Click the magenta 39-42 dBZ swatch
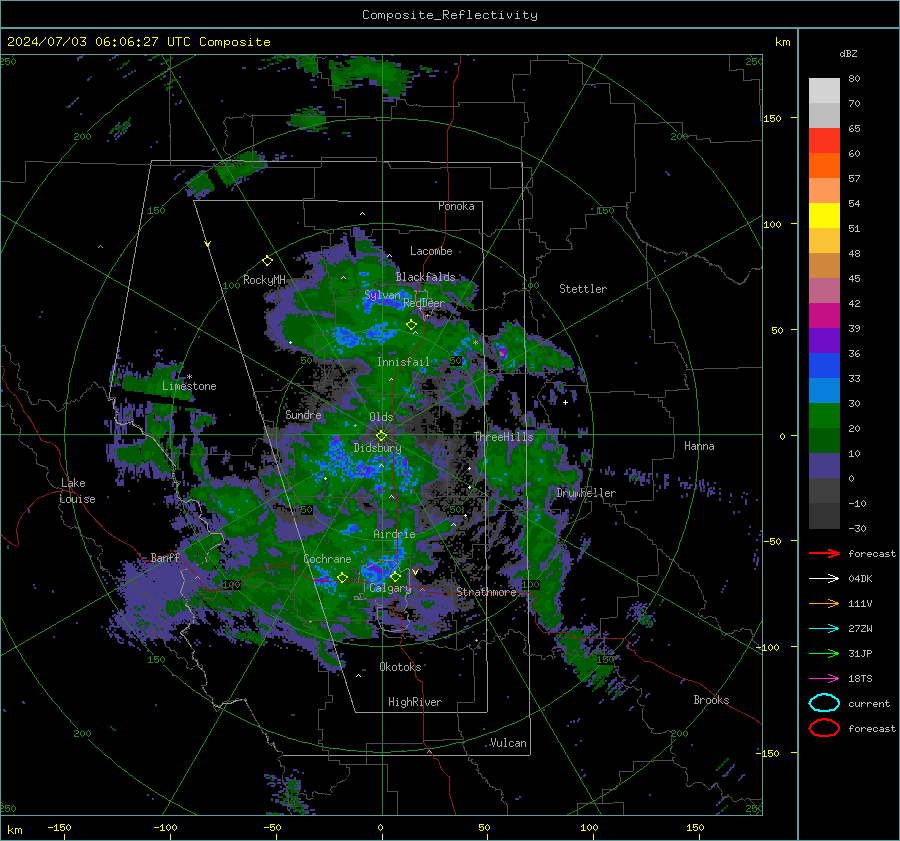 coord(824,316)
